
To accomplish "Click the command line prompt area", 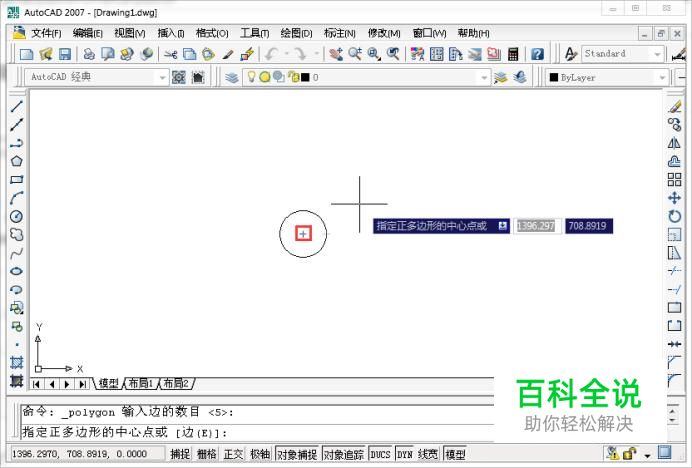I will click(x=257, y=431).
